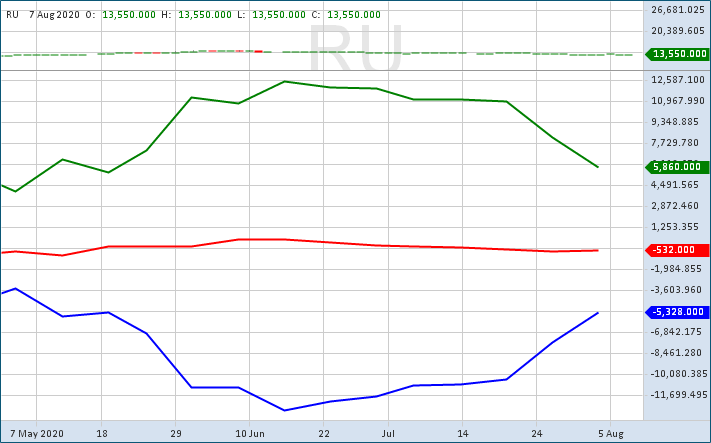Click the '18' date axis label

102,434
